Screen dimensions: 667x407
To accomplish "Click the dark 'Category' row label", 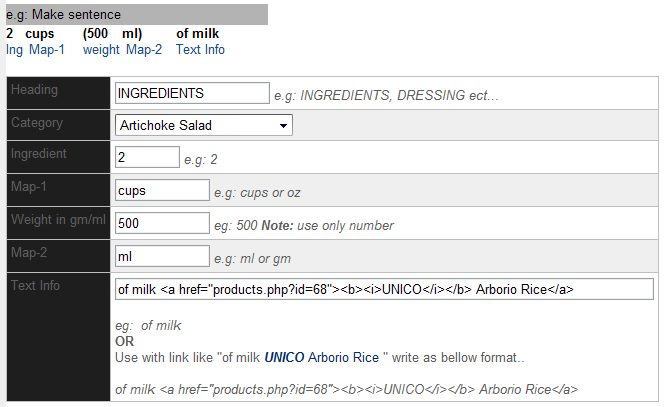I will (37, 123).
